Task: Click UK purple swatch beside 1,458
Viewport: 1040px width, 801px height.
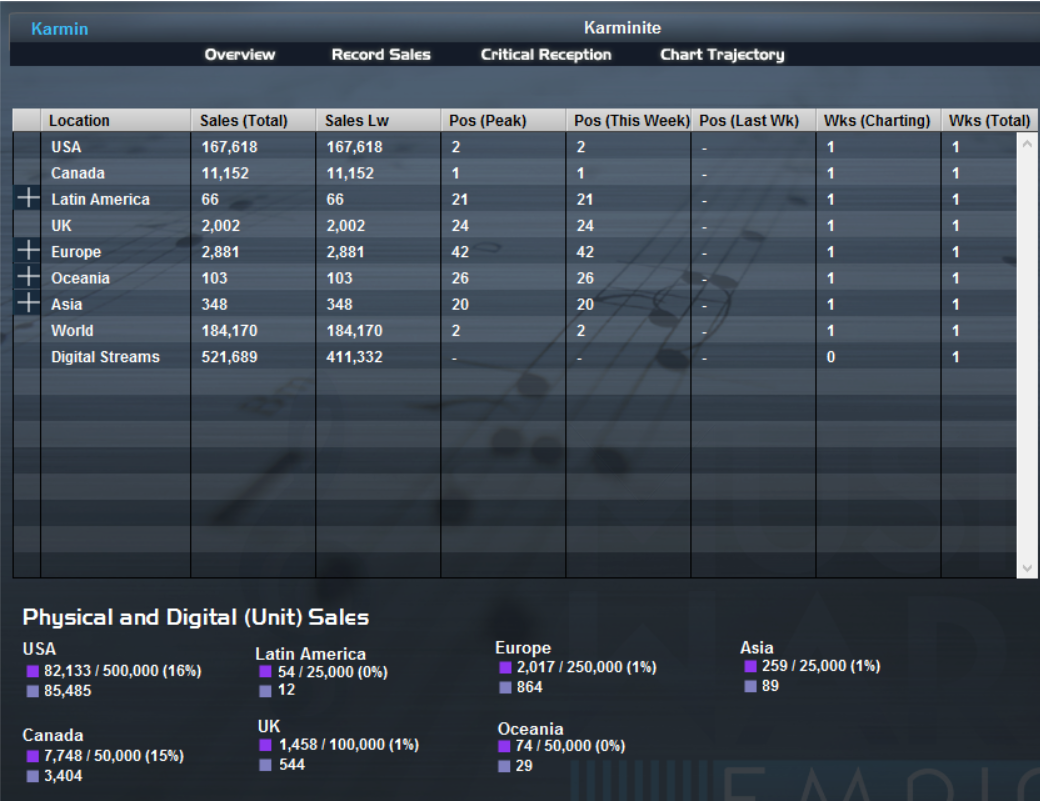Action: click(x=265, y=745)
